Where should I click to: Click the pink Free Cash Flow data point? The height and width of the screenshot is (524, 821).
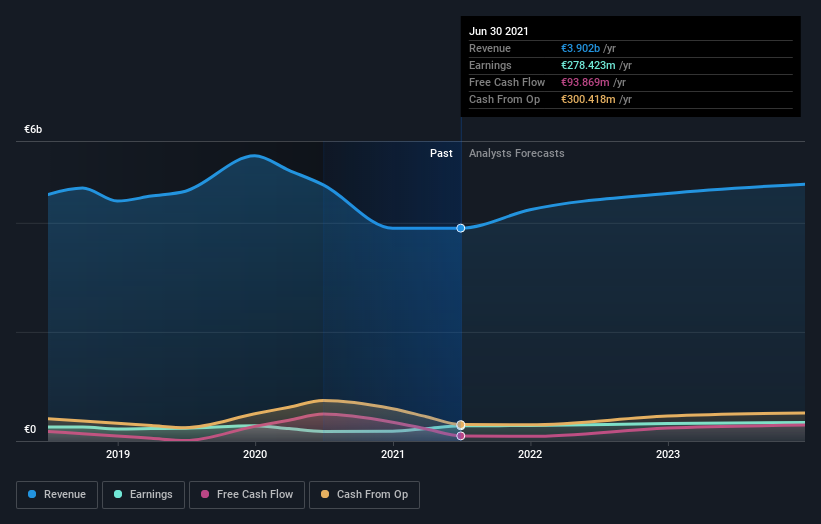(461, 436)
